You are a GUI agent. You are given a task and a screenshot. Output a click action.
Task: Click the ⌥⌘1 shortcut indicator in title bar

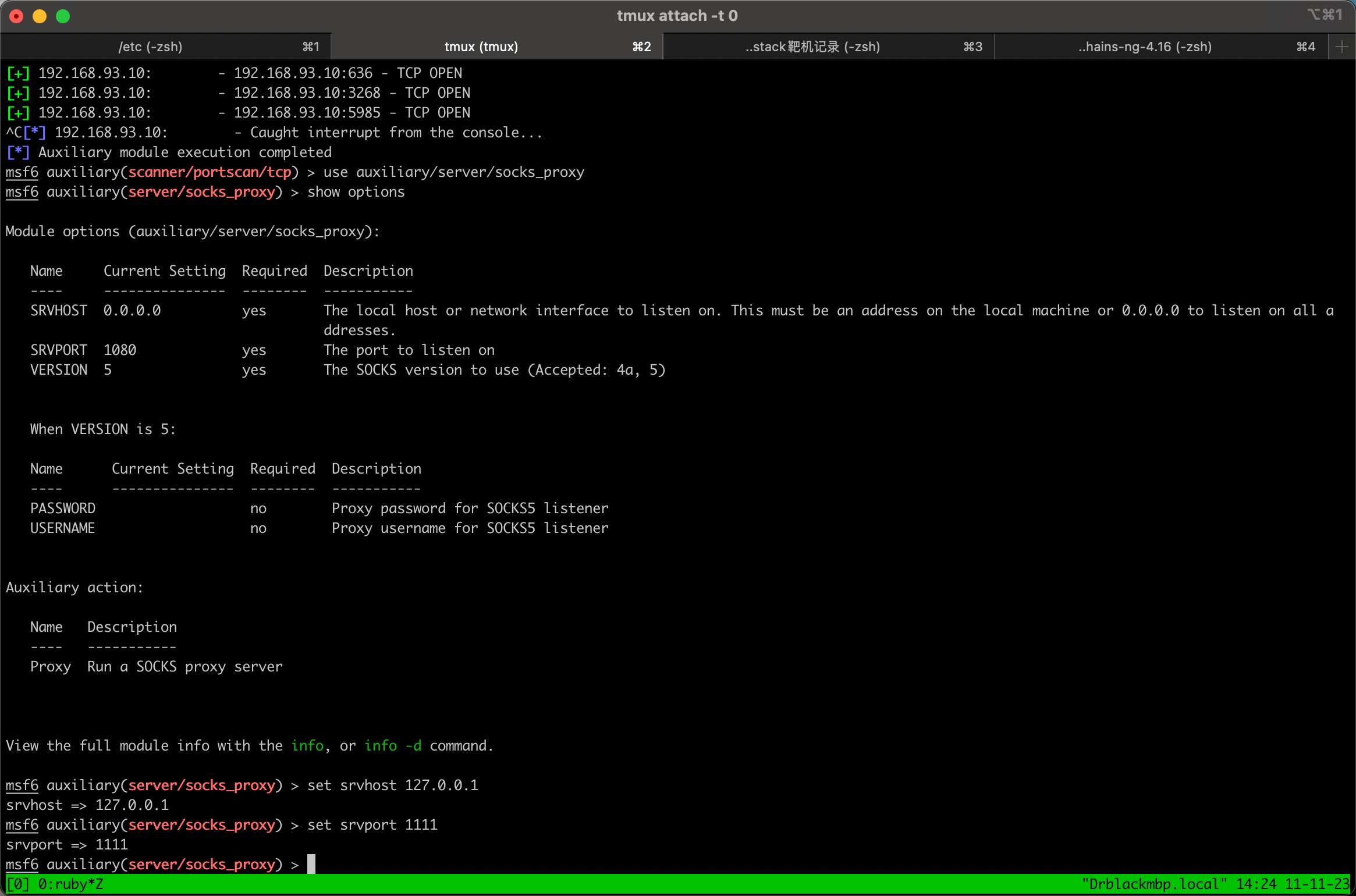[1325, 15]
